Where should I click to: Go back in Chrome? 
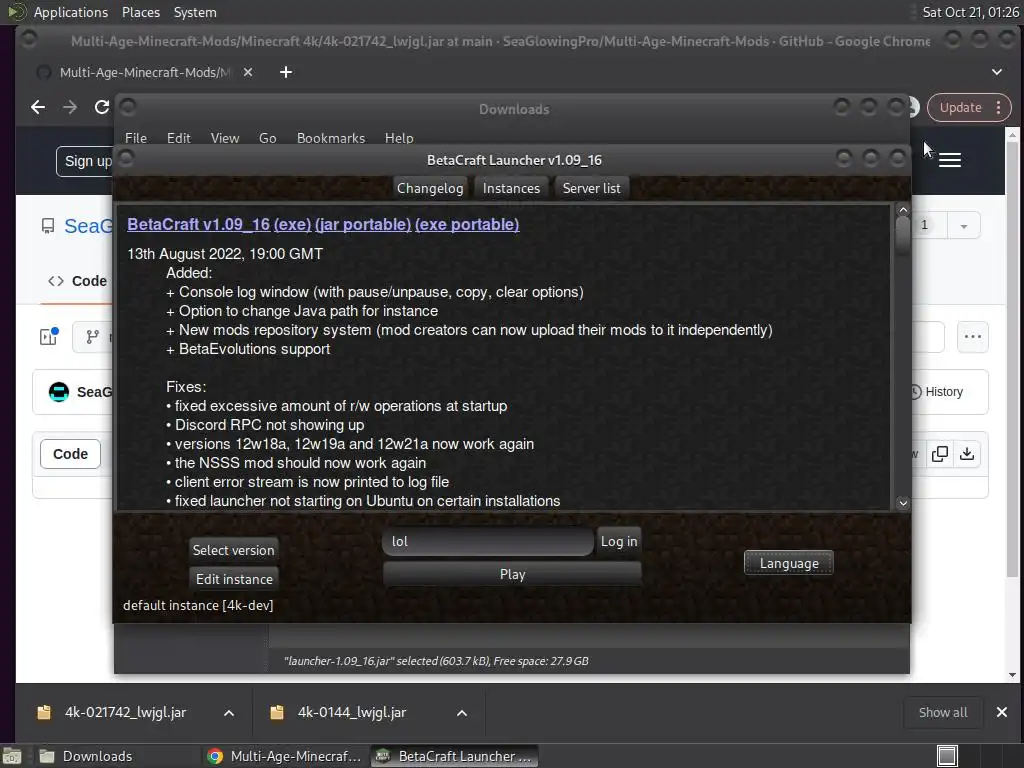[x=38, y=107]
